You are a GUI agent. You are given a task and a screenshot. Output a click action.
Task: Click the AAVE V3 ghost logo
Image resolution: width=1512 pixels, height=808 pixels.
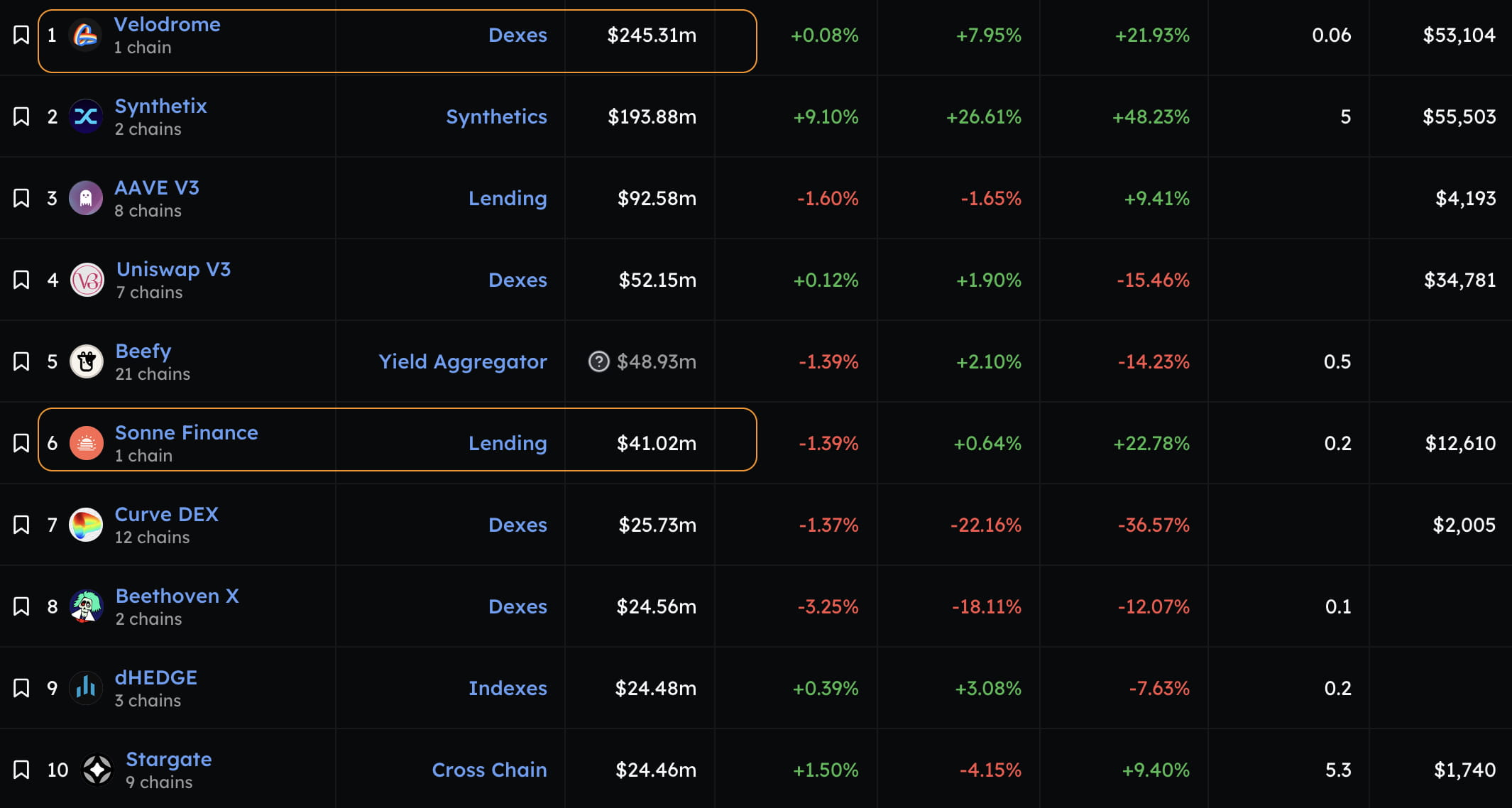86,198
